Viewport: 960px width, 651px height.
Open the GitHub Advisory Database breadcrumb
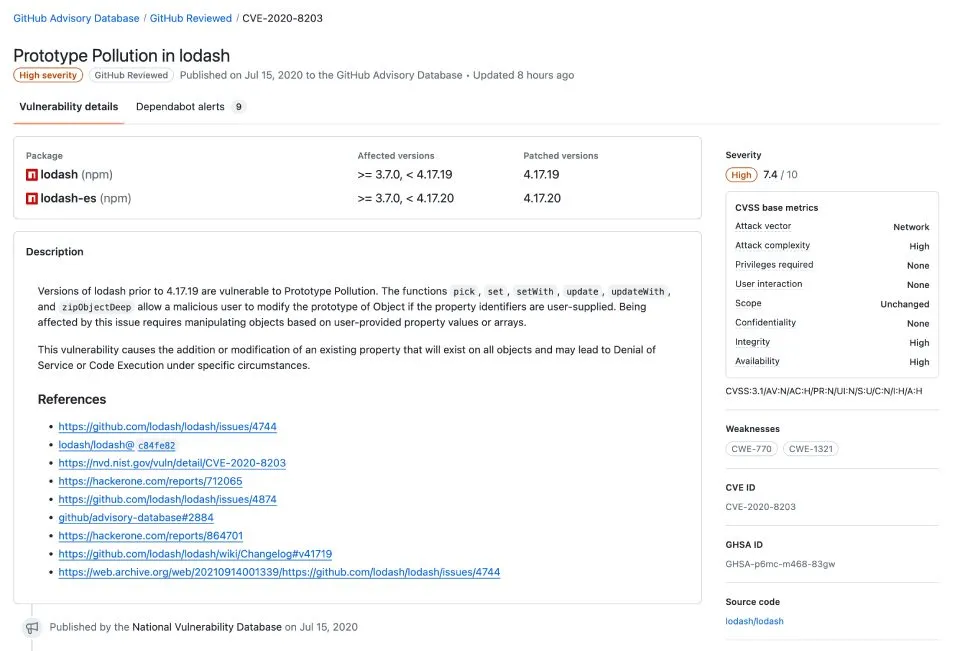(74, 17)
